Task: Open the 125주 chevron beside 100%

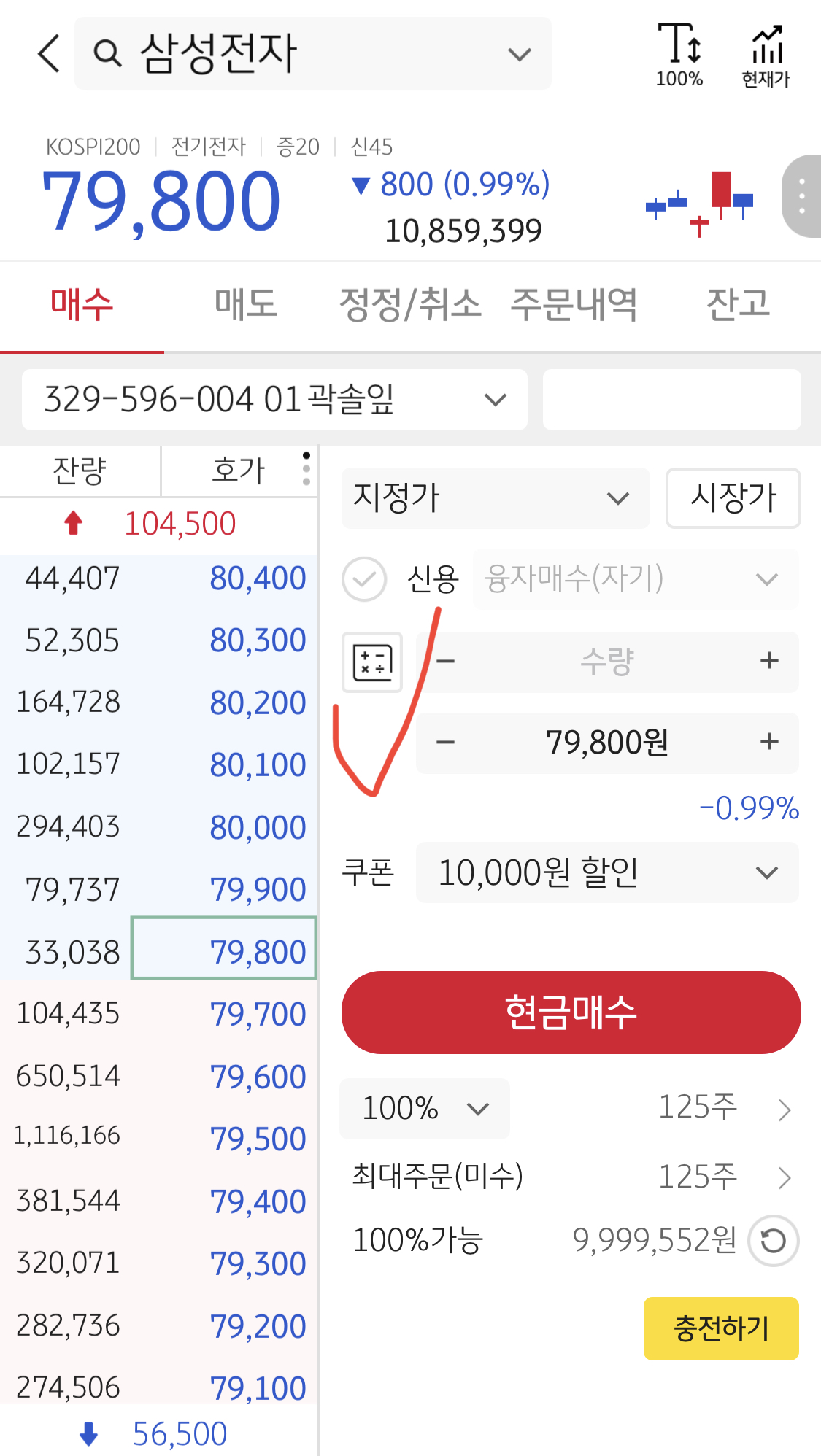Action: (x=785, y=1110)
